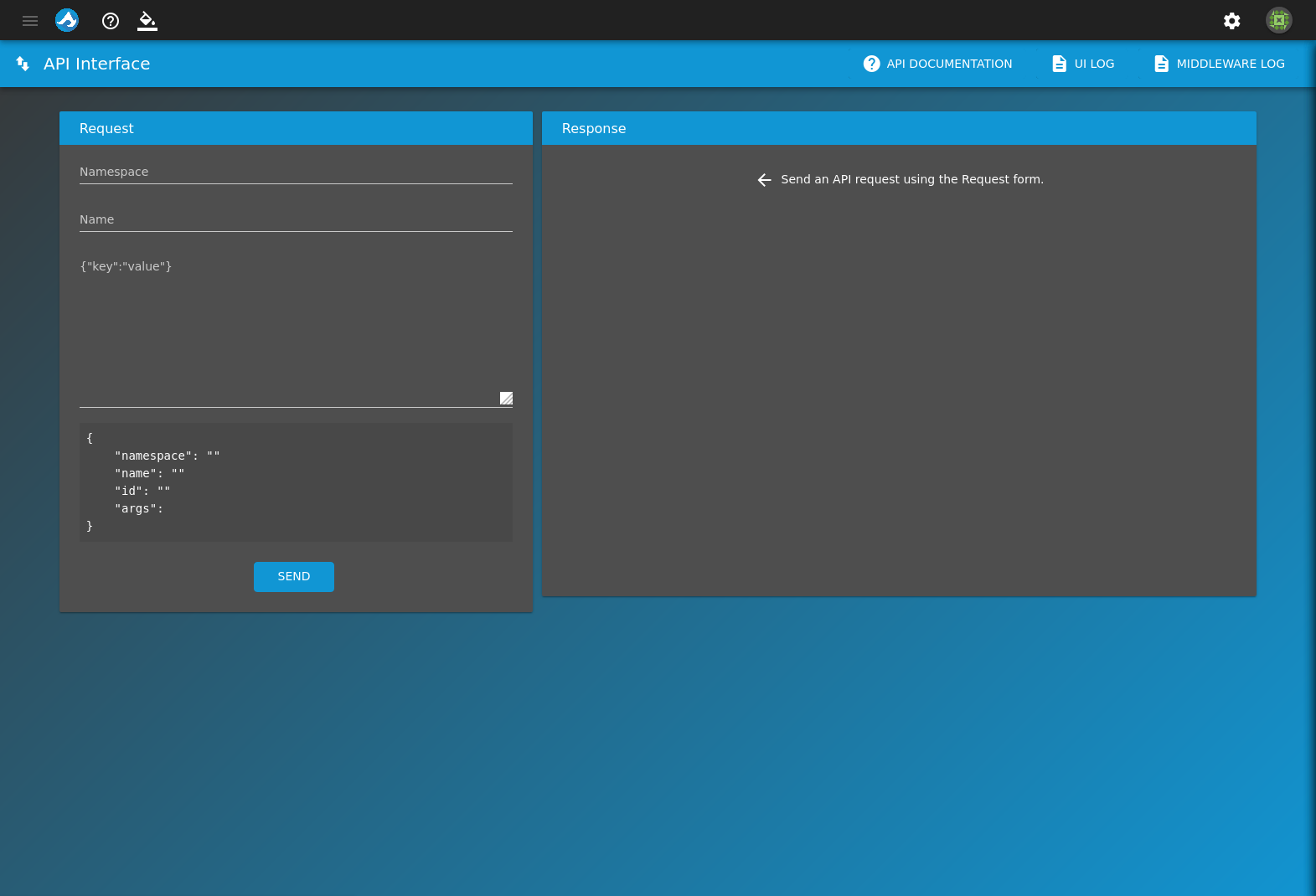Click the Request panel header
This screenshot has height=896, width=1316.
pos(296,128)
